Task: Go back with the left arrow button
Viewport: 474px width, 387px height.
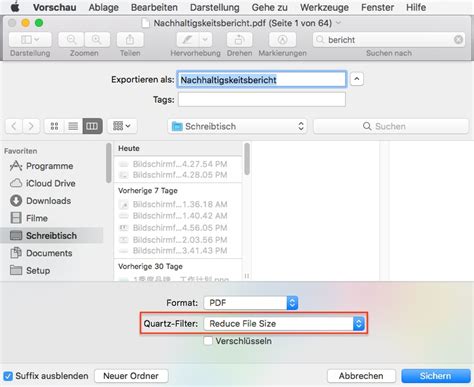Action: coord(14,126)
